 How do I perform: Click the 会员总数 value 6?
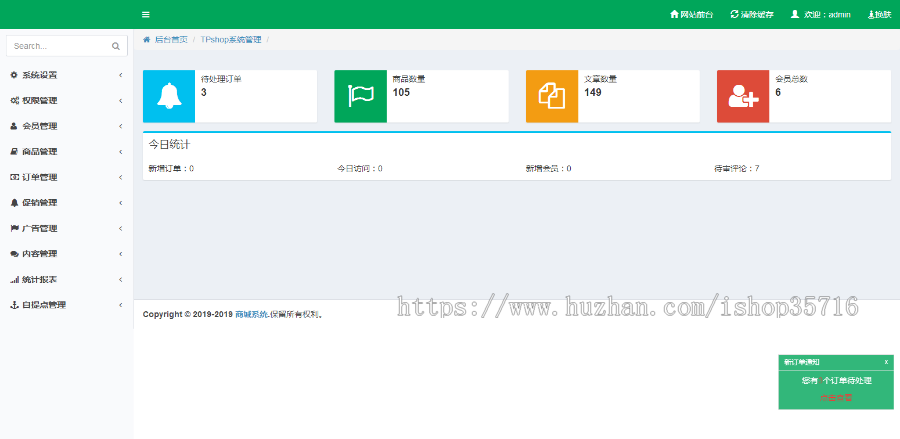(778, 92)
